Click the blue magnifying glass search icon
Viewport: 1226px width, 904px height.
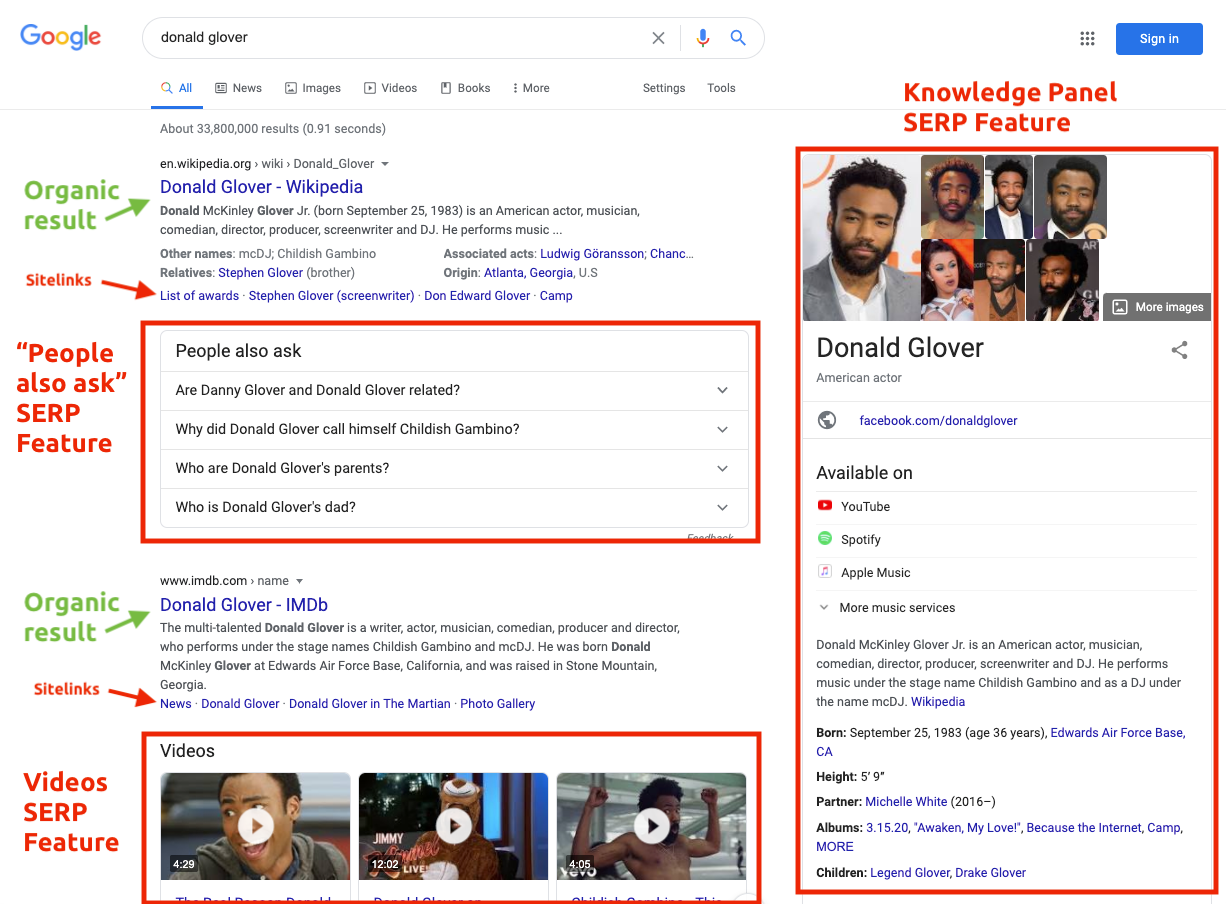(738, 38)
